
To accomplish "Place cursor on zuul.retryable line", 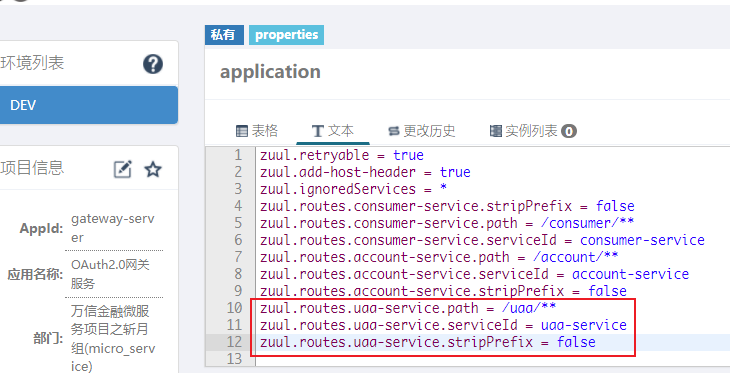I will 342,155.
